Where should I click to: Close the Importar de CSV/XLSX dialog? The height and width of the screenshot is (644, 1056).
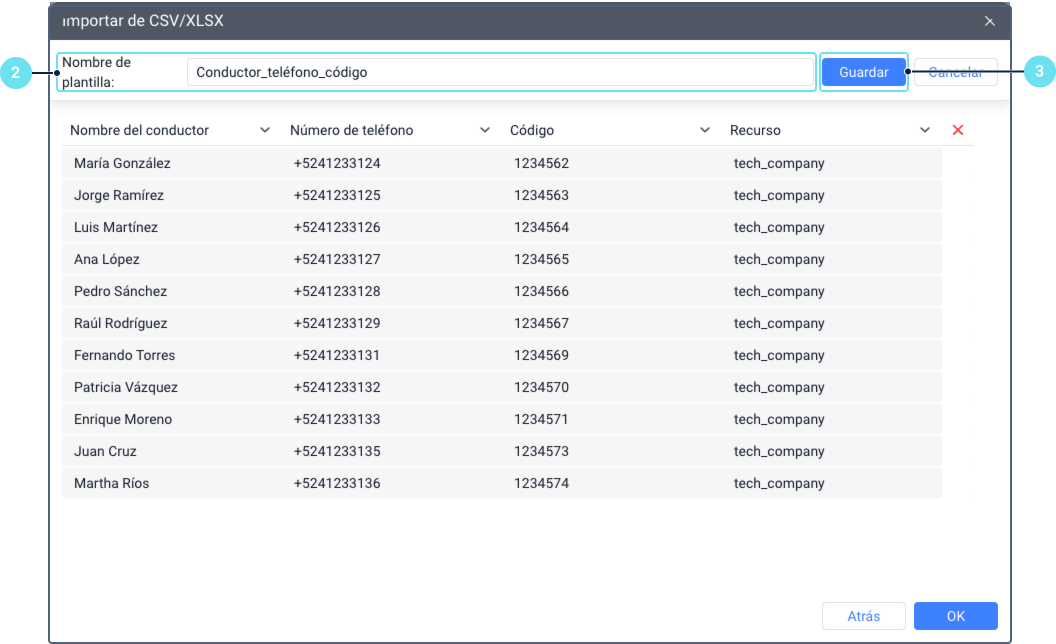click(x=989, y=21)
